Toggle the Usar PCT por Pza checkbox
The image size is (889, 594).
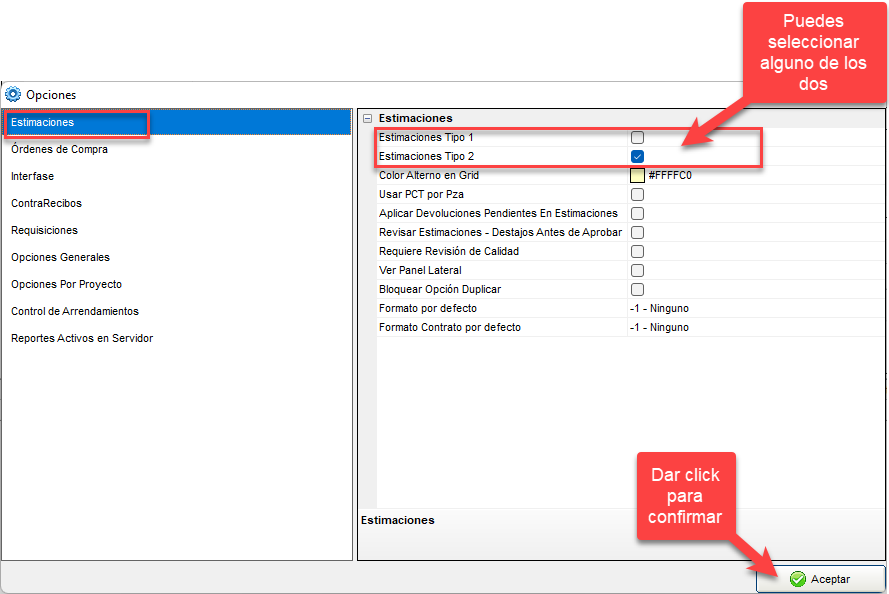637,194
